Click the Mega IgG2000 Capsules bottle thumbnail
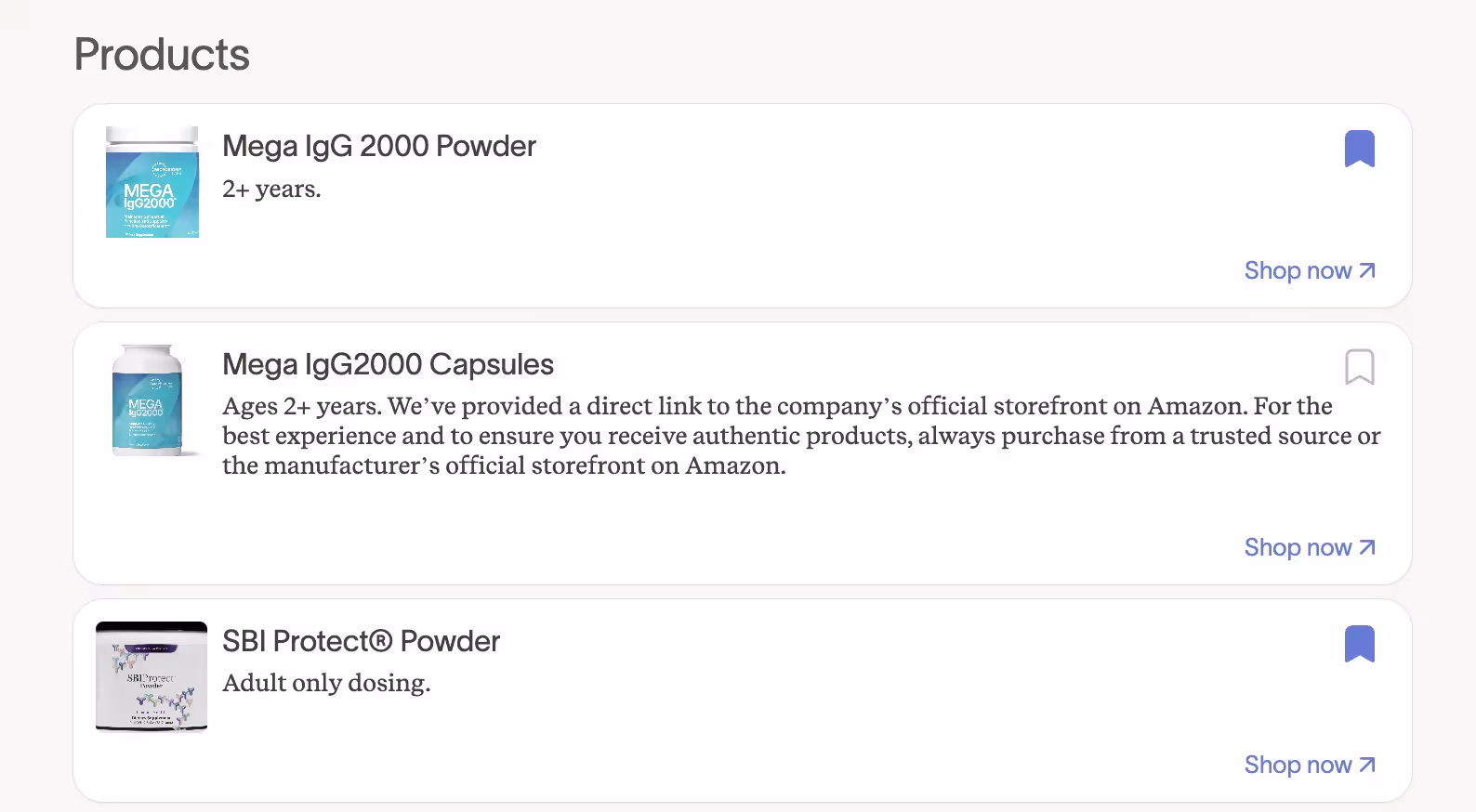The height and width of the screenshot is (812, 1476). [x=152, y=399]
